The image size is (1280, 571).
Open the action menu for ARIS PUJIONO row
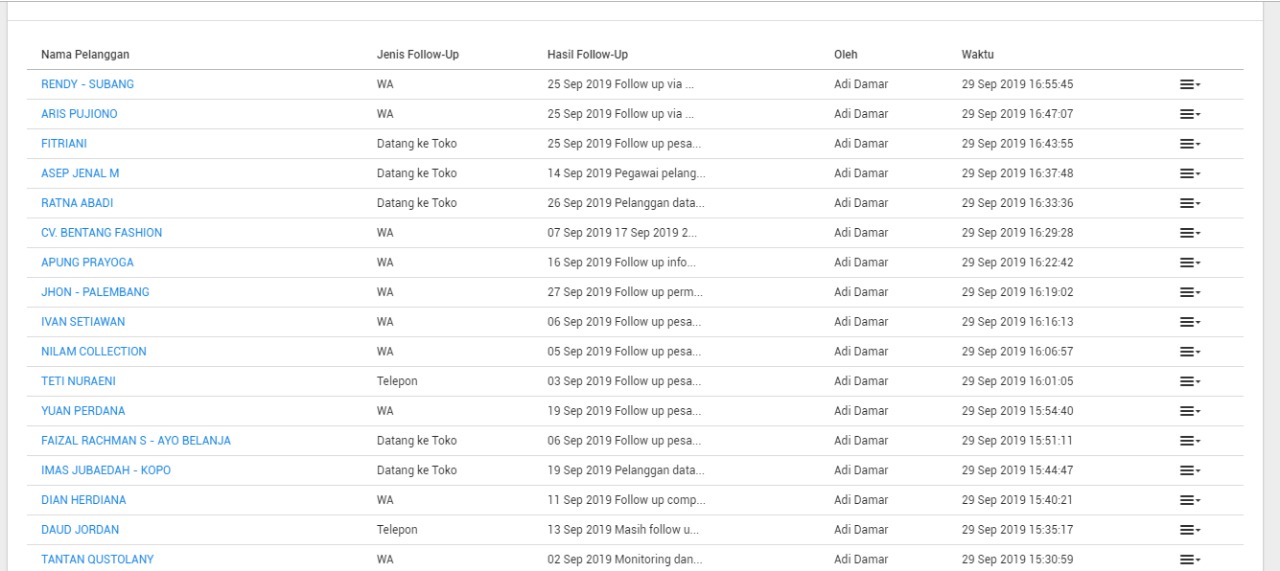(x=1189, y=114)
